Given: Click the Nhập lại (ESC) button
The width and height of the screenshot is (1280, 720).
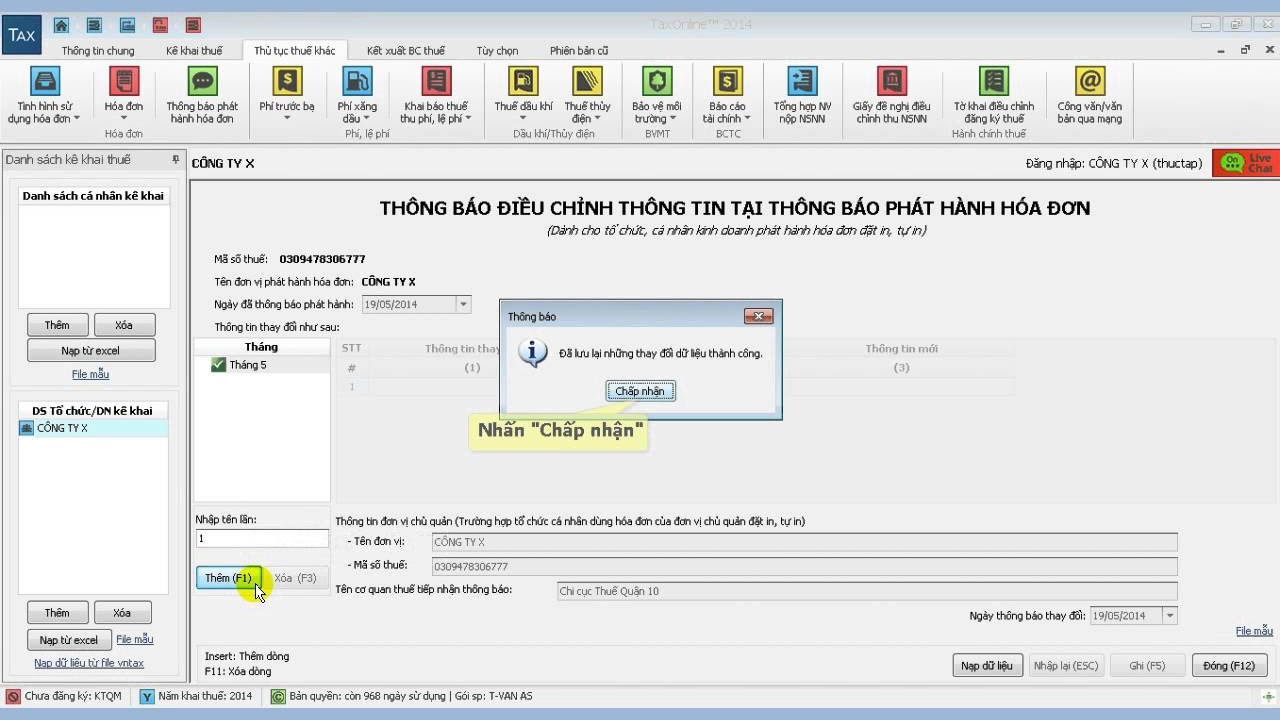Looking at the screenshot, I should (x=1066, y=666).
